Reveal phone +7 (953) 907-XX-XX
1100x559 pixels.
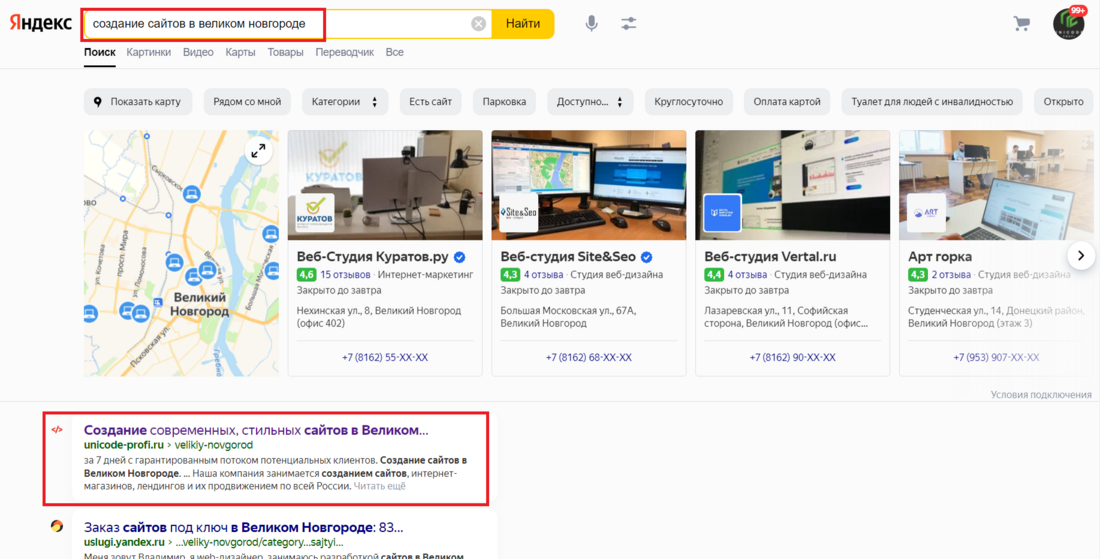pos(996,358)
